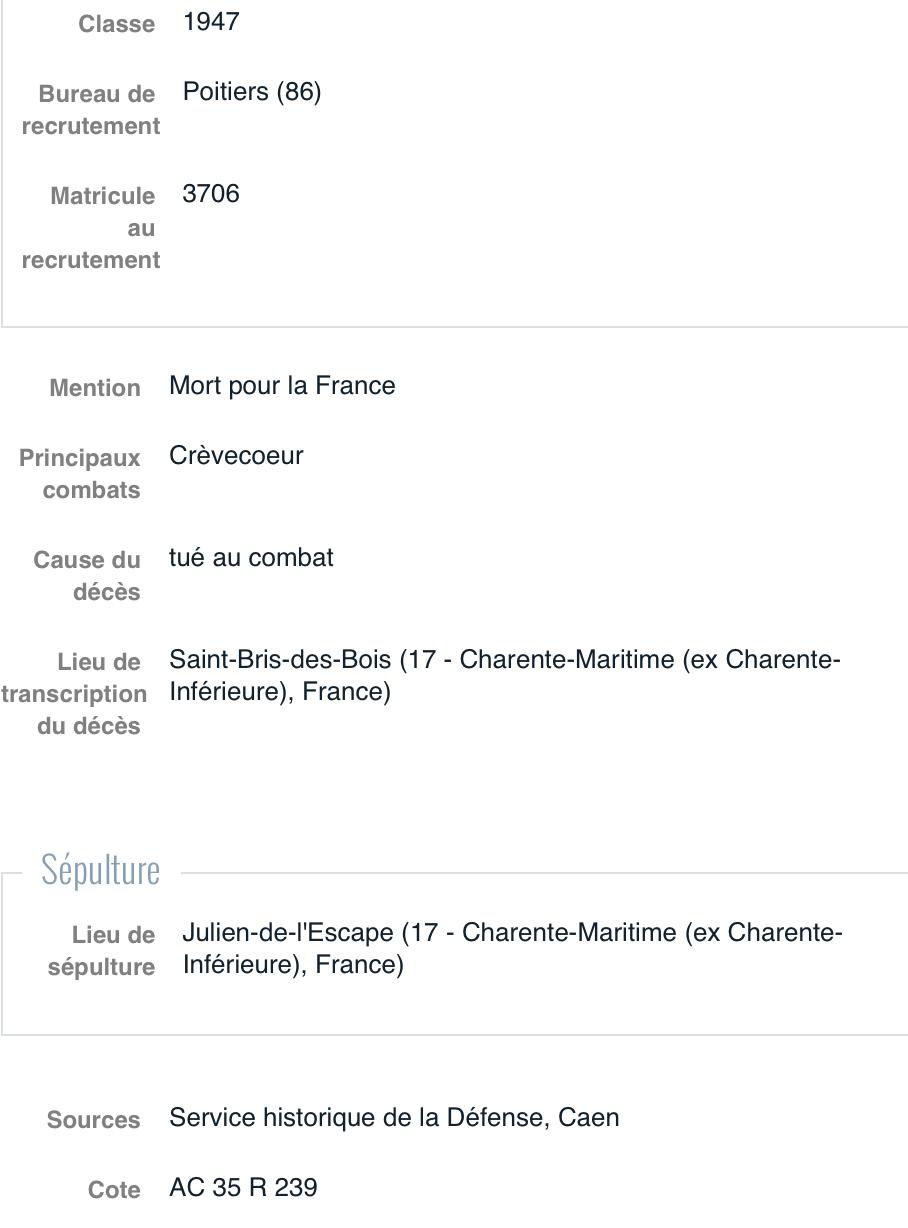Click the Saint-Bris-des-Bois transcription location
This screenshot has width=908, height=1228.
(x=505, y=676)
